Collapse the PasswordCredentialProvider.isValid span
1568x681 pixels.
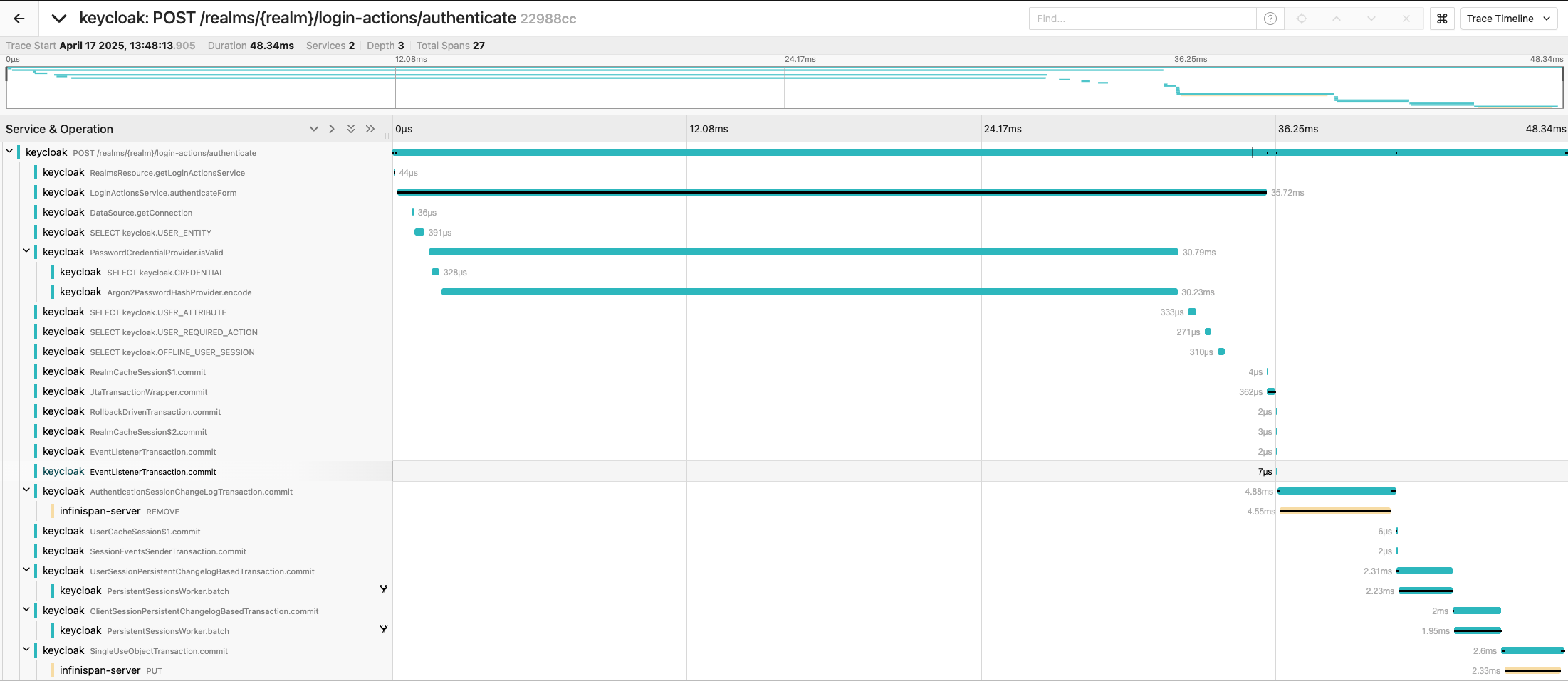click(x=26, y=251)
